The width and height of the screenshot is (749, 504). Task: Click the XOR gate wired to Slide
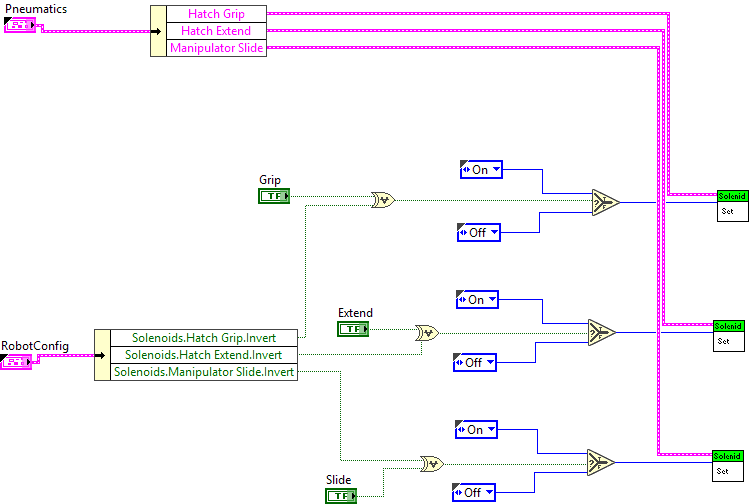[x=432, y=464]
